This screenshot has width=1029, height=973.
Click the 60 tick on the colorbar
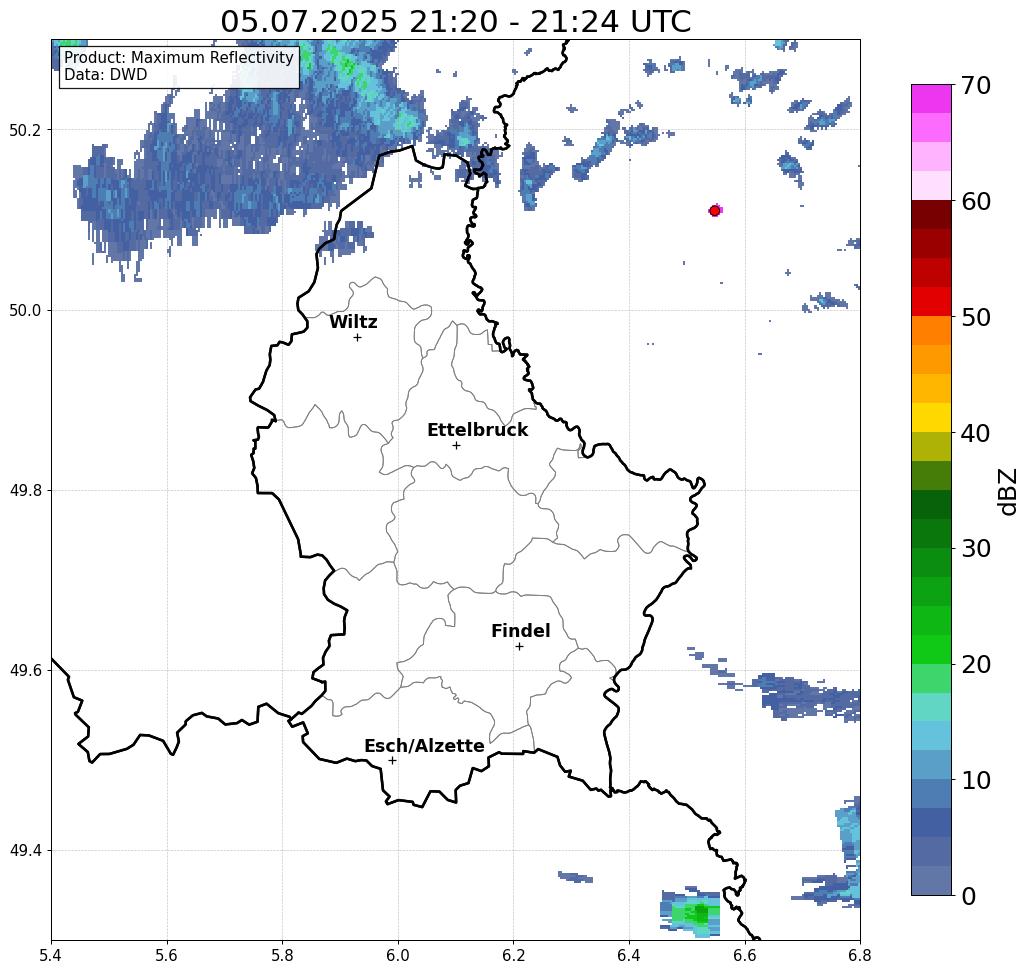pos(976,201)
